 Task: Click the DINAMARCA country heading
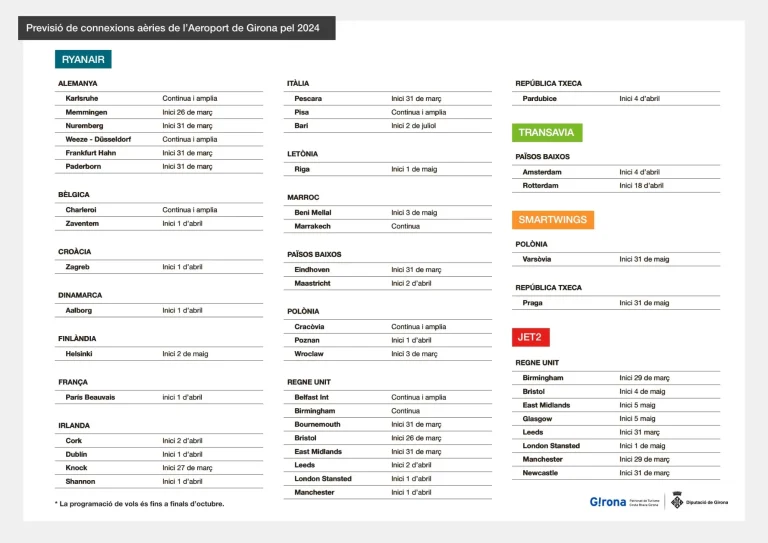pos(80,295)
